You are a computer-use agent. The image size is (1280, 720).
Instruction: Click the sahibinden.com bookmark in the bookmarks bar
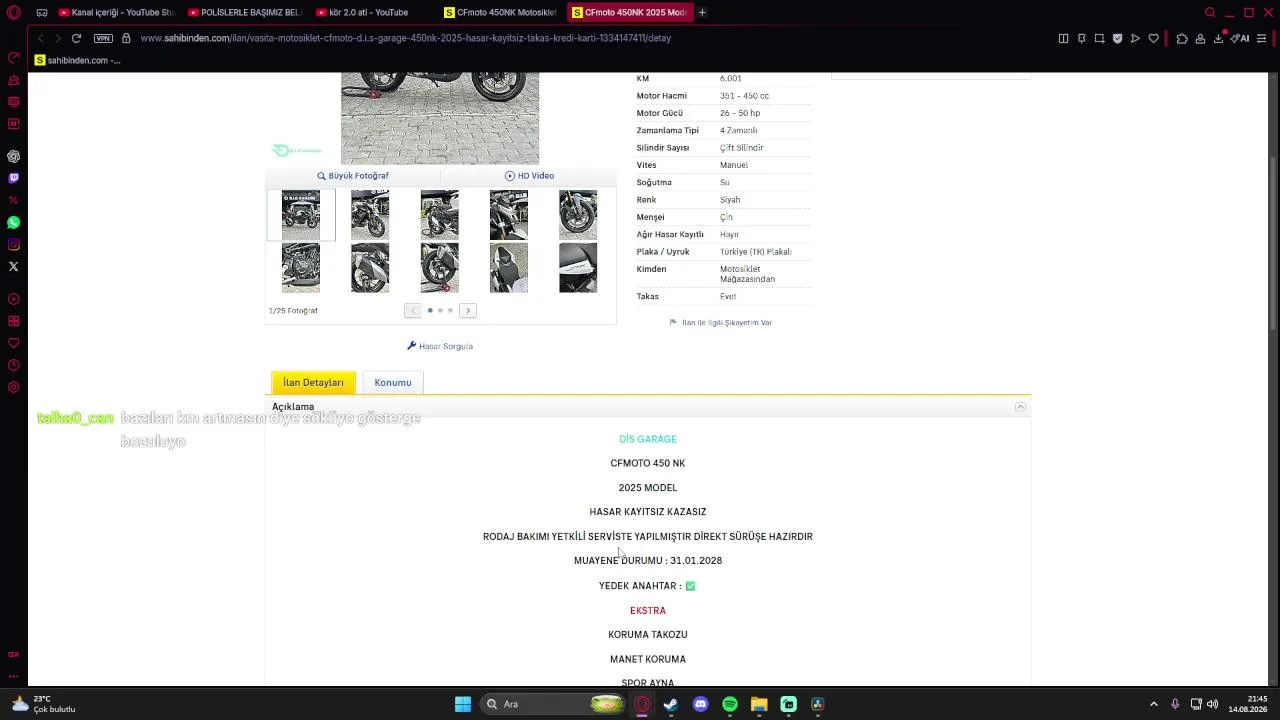click(x=77, y=60)
